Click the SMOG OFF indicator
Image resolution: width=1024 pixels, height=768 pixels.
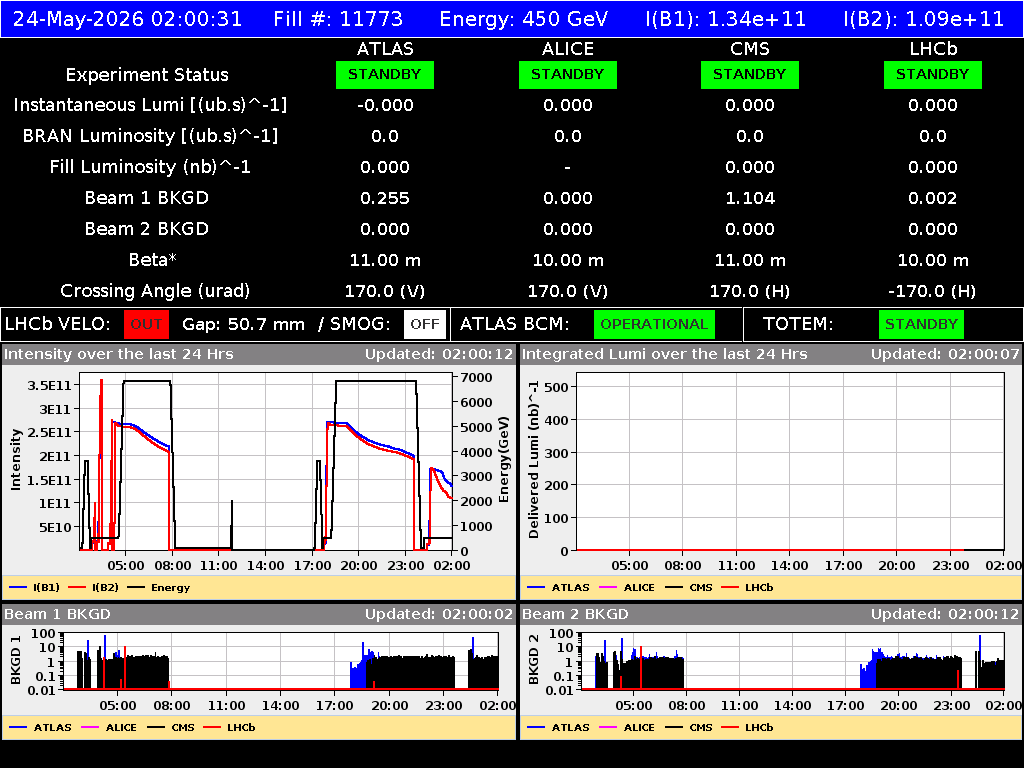tap(425, 325)
